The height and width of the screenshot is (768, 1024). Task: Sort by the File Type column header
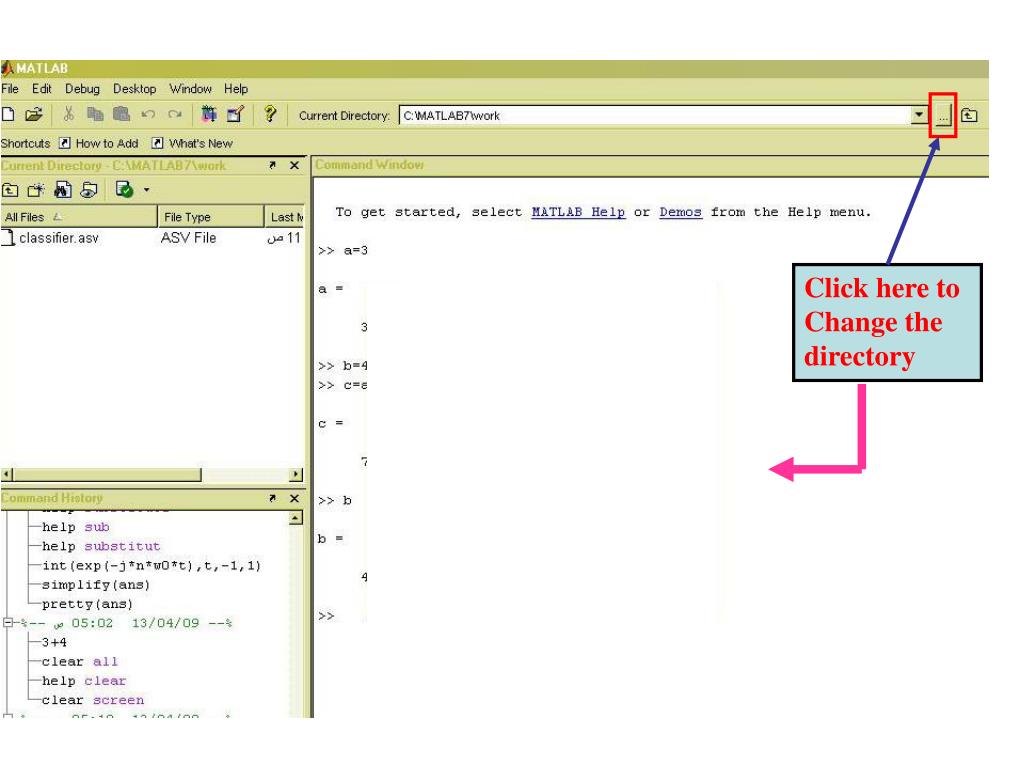click(211, 217)
